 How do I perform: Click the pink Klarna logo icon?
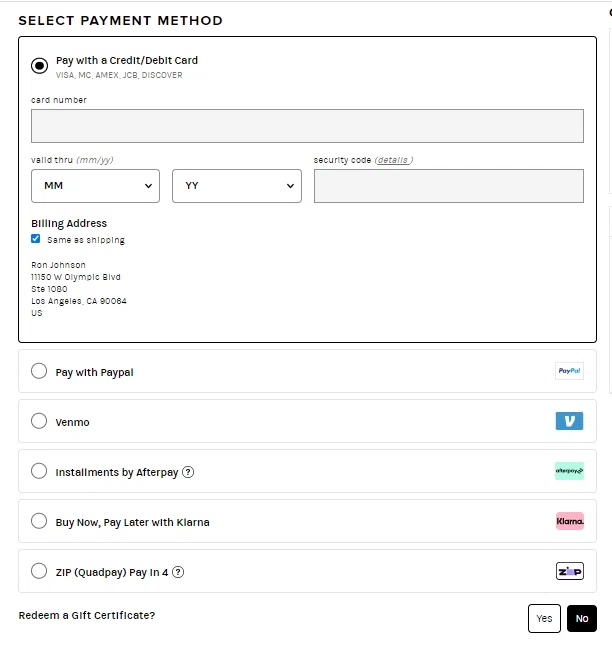570,521
